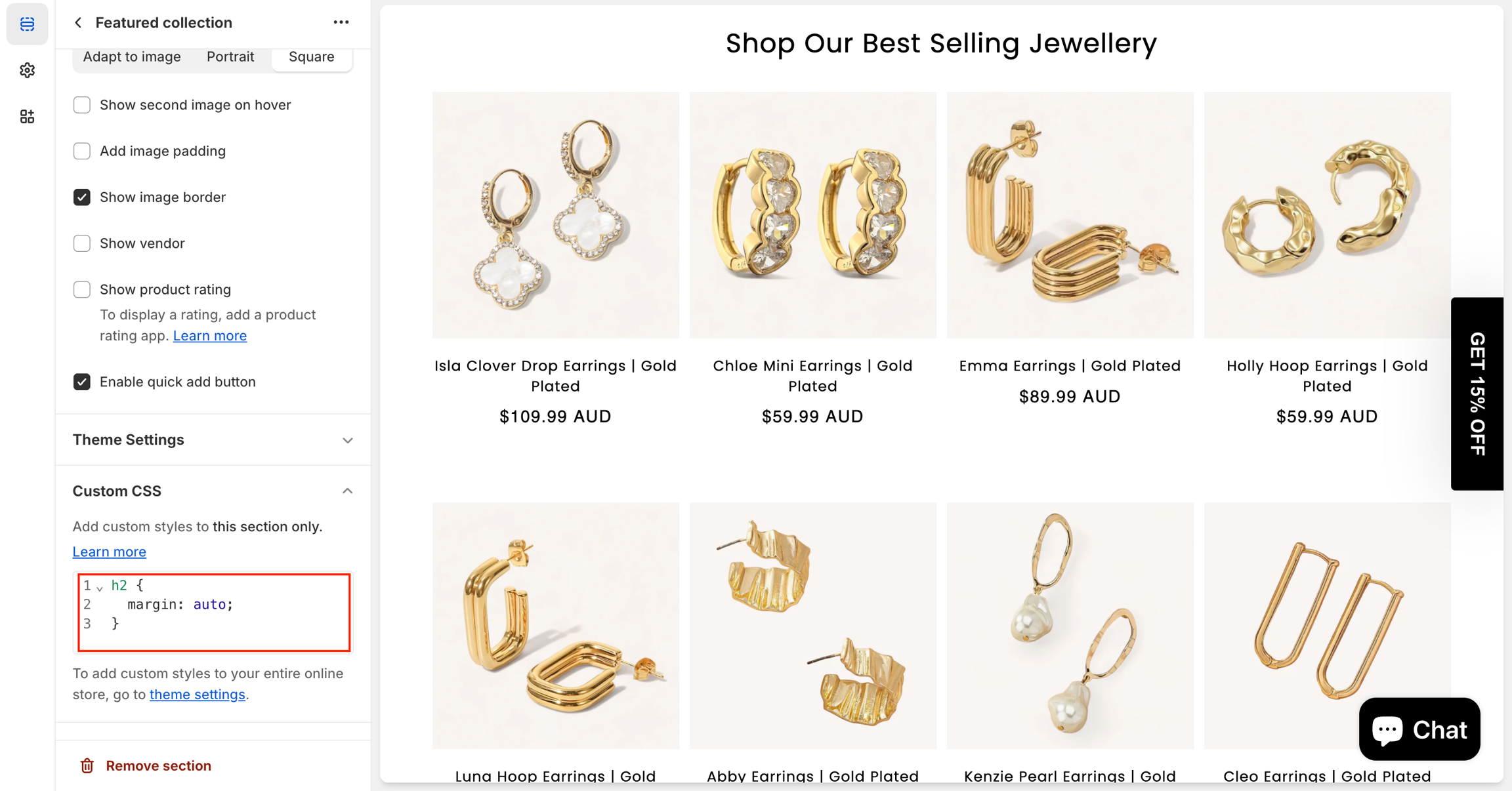Expand the Theme Settings section
The width and height of the screenshot is (1512, 791).
point(213,439)
